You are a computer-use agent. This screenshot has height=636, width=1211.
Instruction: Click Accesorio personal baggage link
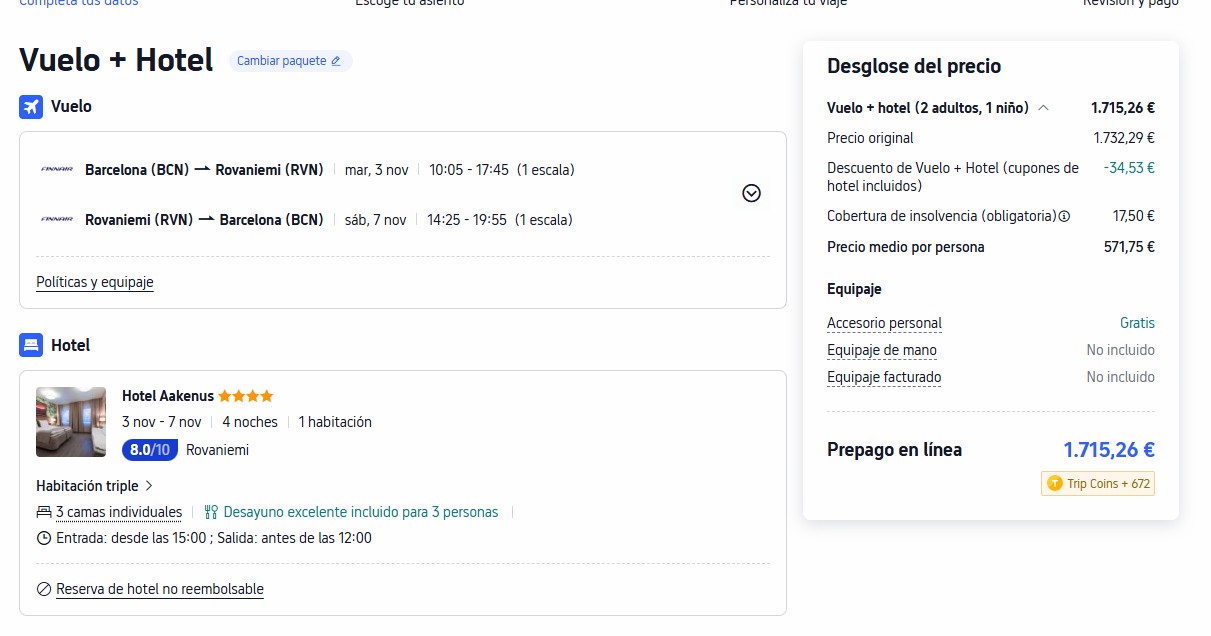pos(884,323)
